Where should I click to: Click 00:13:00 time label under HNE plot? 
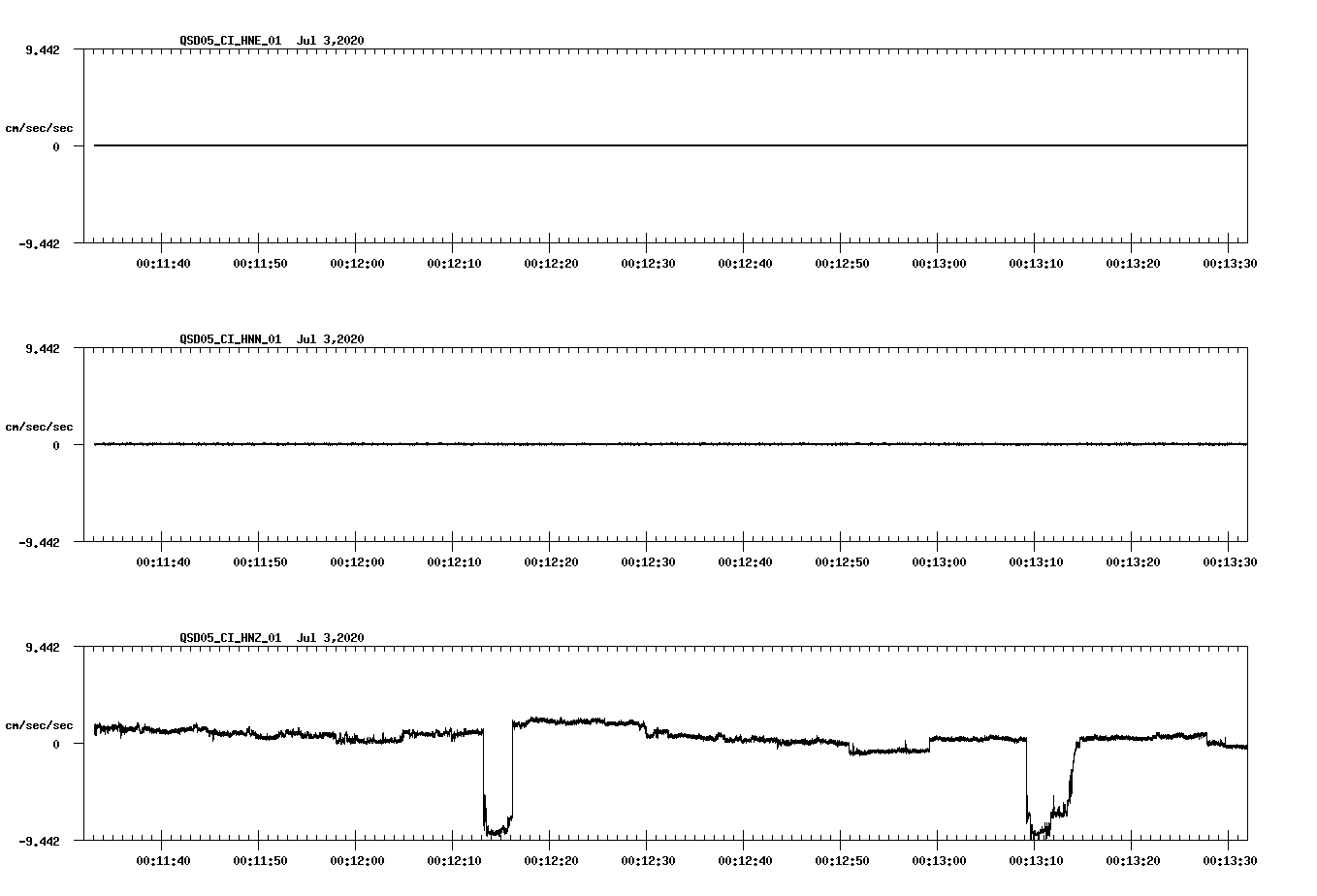pyautogui.click(x=939, y=264)
